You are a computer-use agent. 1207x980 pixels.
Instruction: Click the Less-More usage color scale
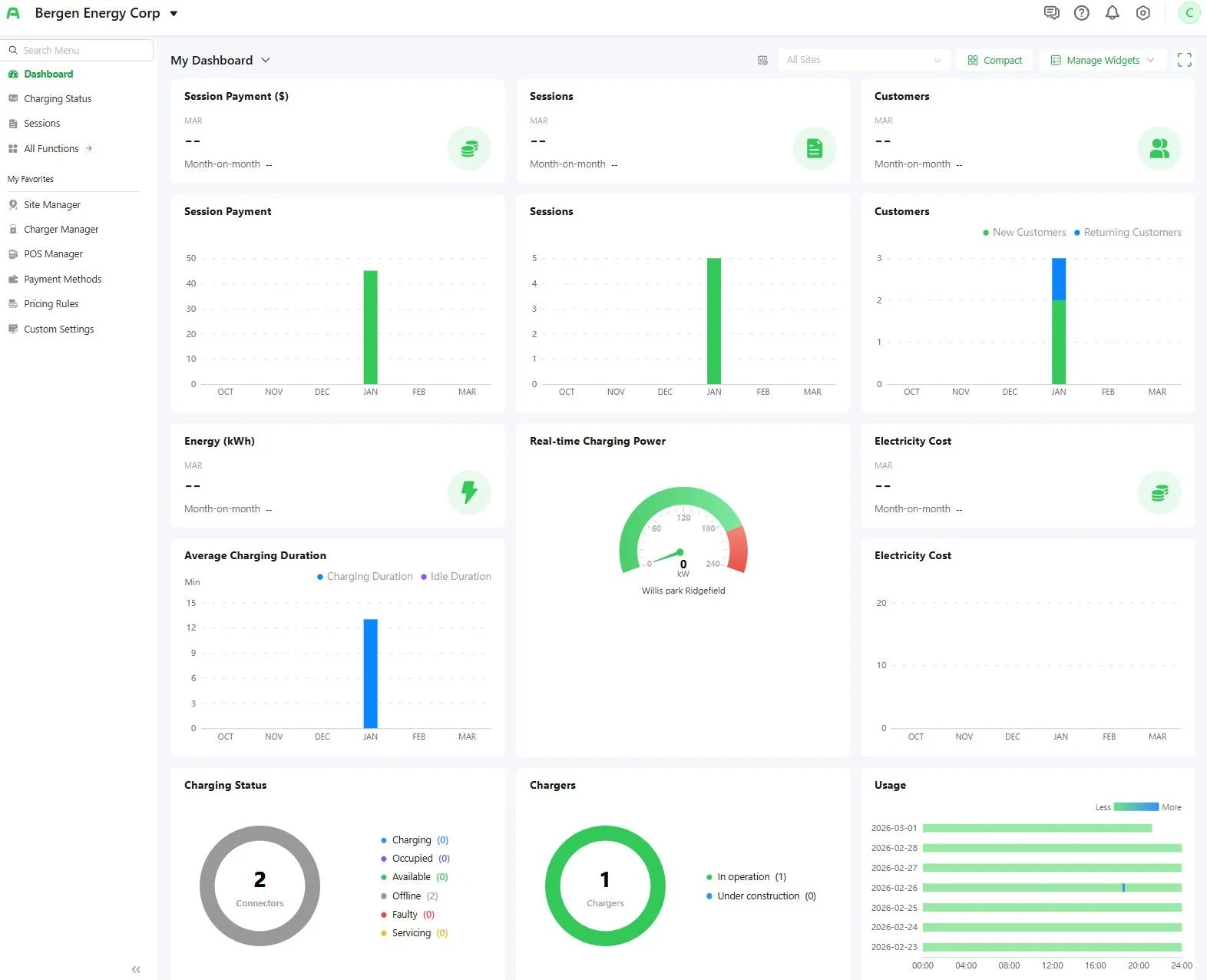click(x=1136, y=806)
